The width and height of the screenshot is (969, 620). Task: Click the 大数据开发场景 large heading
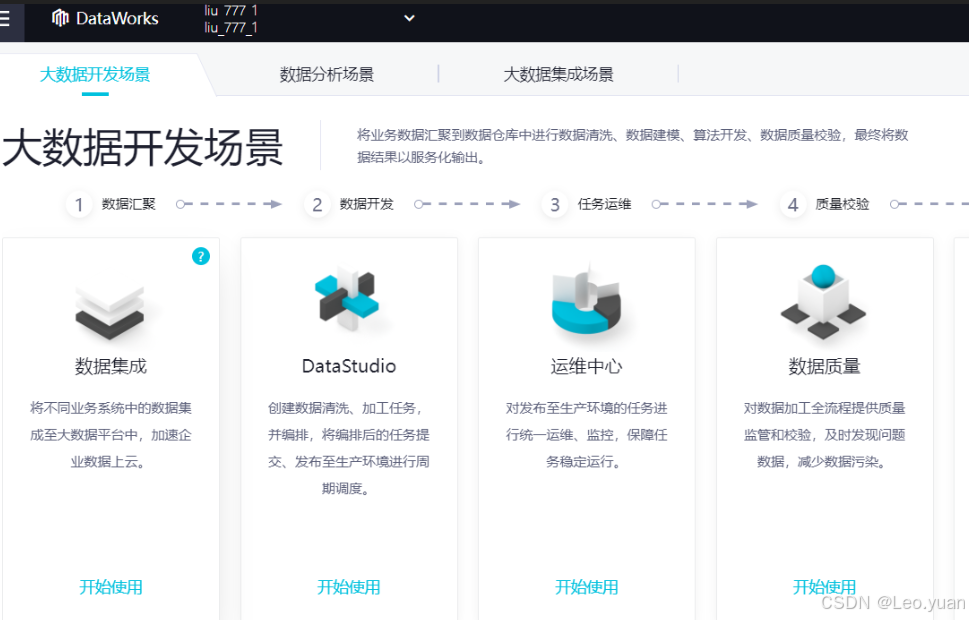(143, 148)
